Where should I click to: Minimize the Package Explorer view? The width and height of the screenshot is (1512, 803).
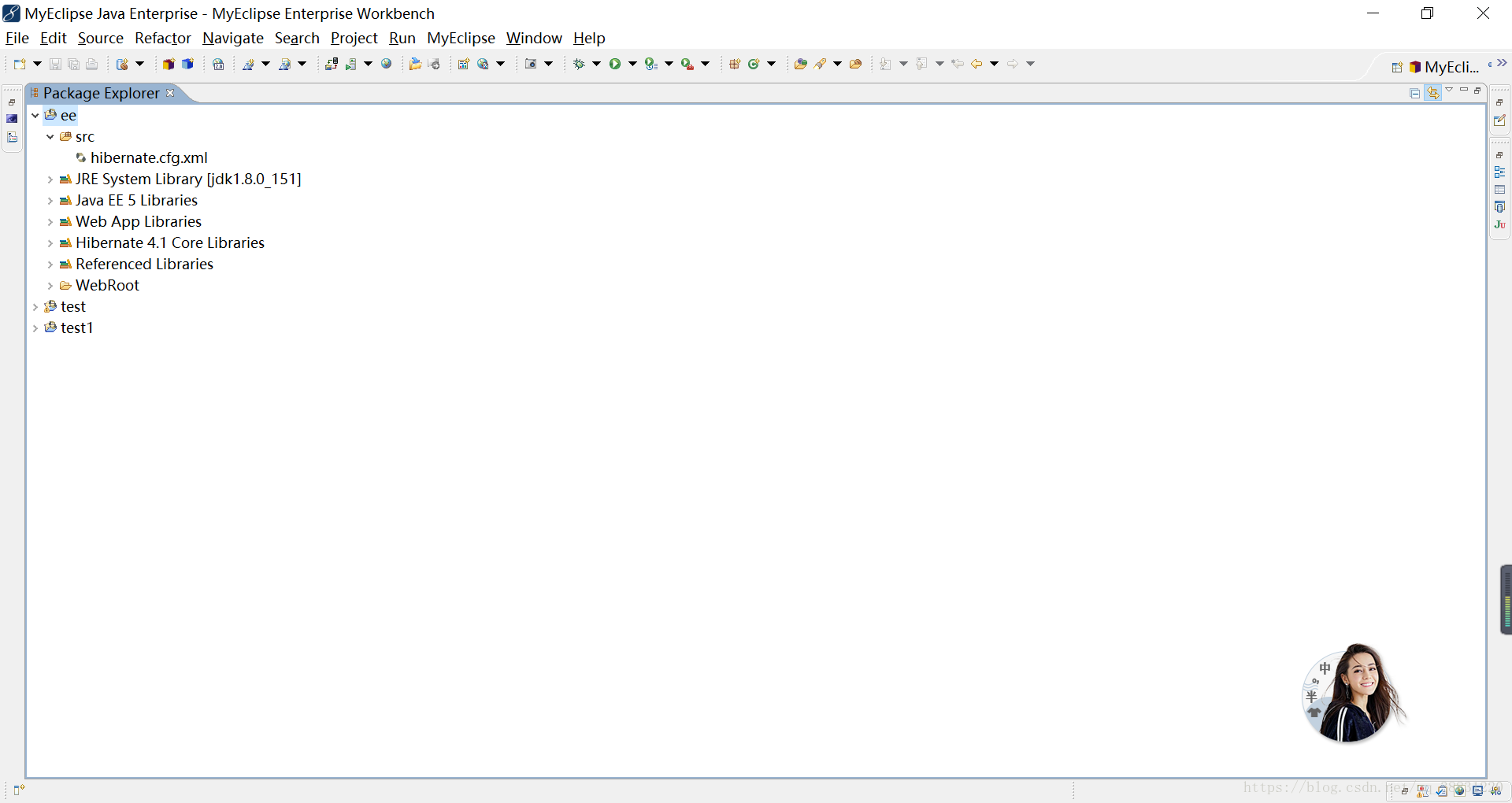point(1464,91)
